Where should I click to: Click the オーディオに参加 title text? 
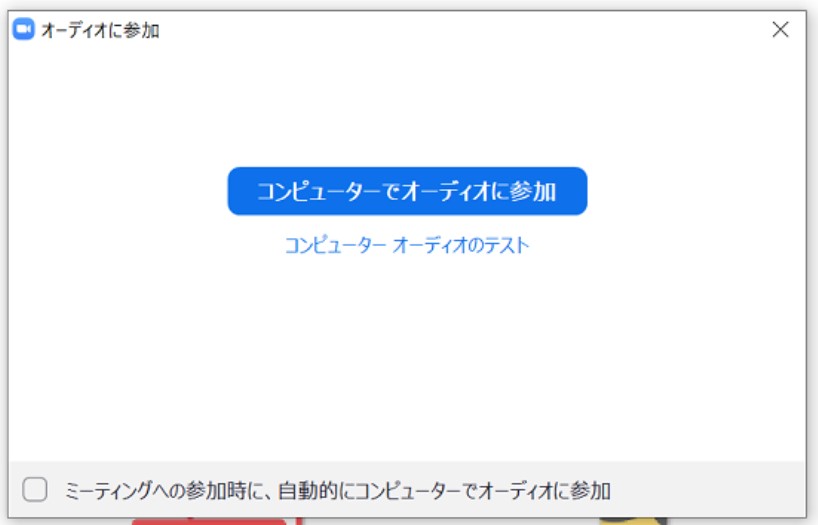tap(100, 30)
